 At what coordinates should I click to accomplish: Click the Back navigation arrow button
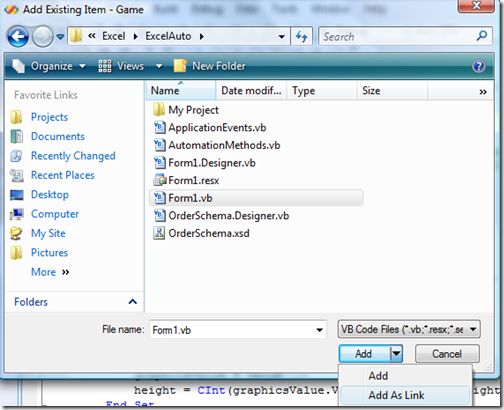click(18, 36)
